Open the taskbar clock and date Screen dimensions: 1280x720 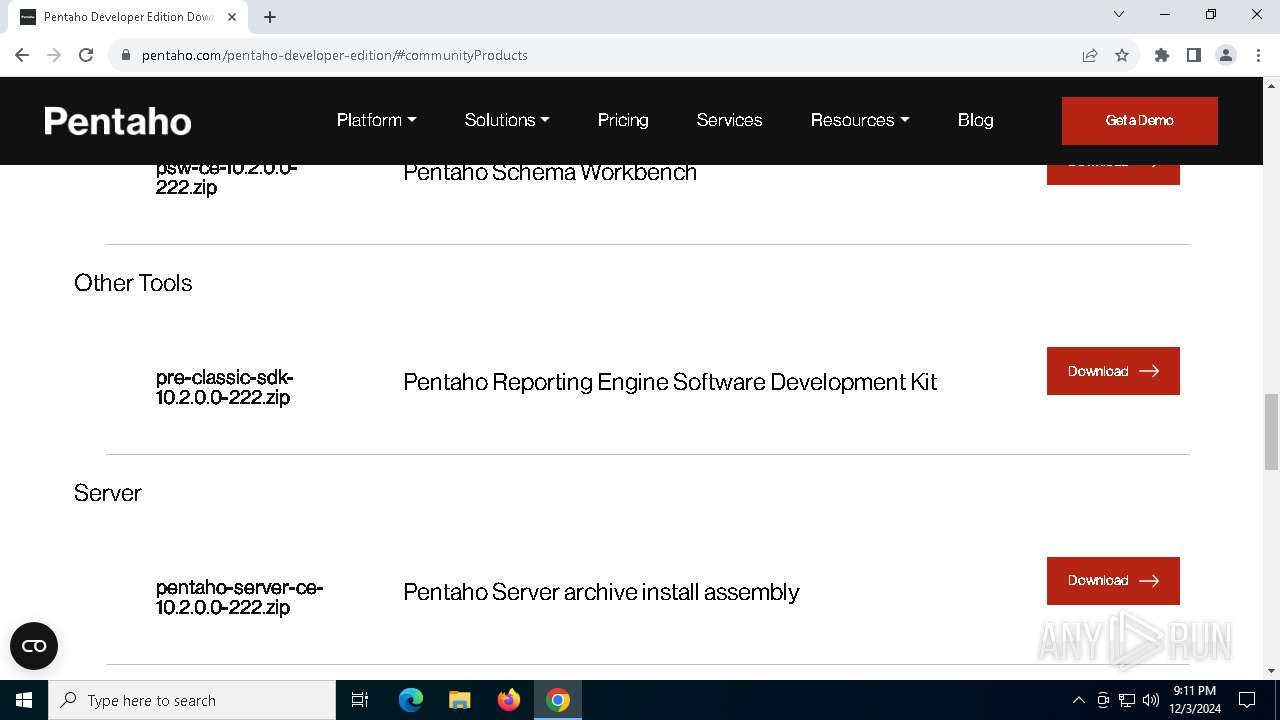pos(1195,700)
